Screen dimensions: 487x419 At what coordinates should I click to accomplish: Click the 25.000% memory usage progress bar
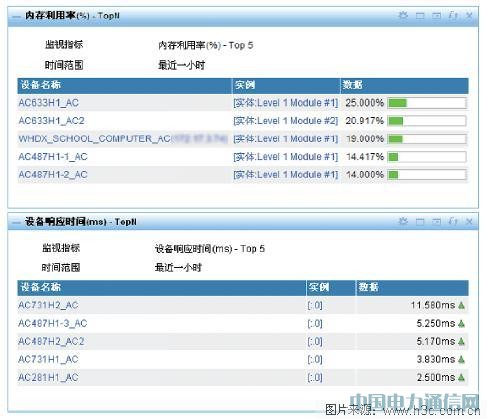[x=427, y=103]
